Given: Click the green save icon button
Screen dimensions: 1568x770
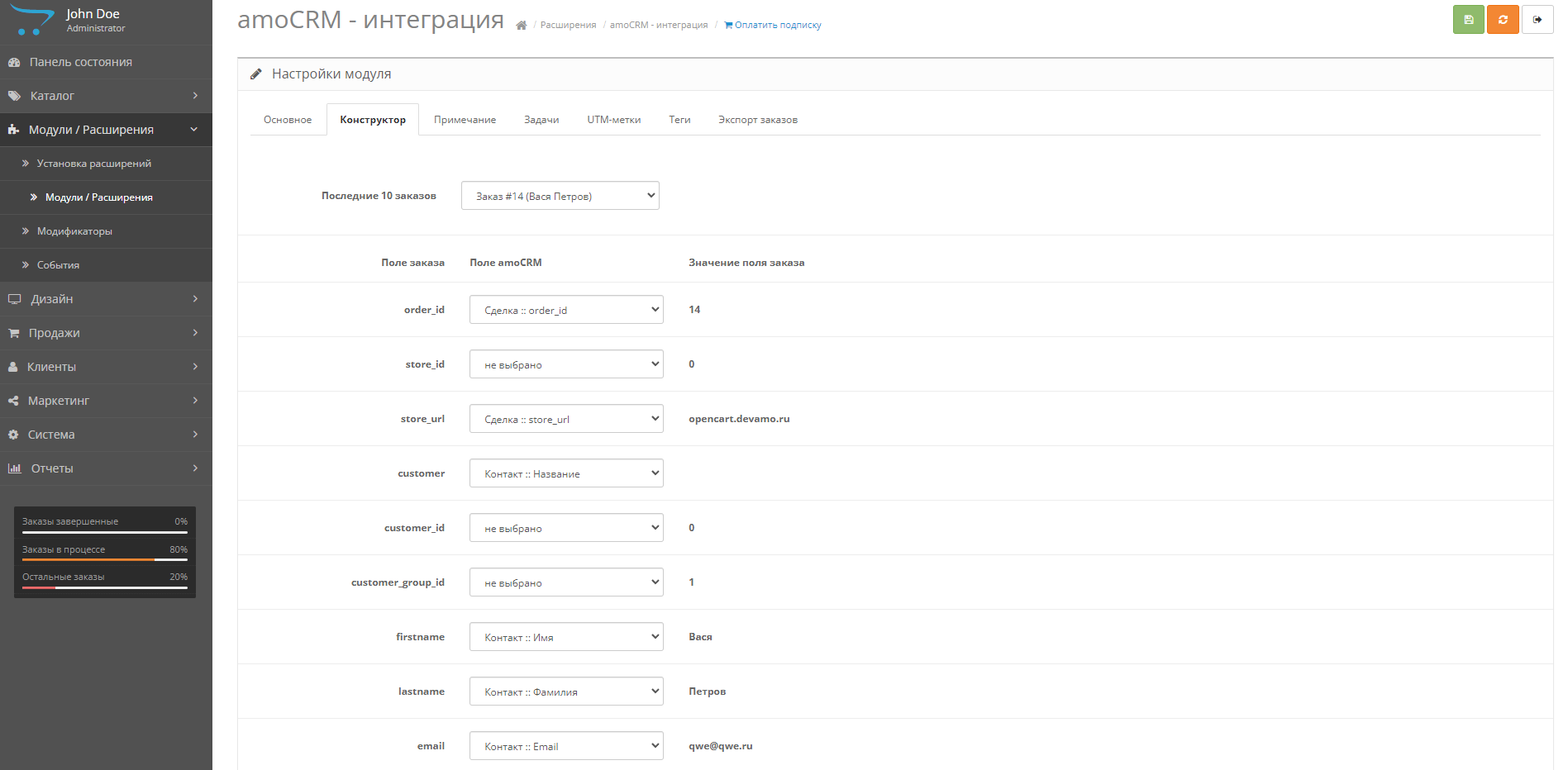Looking at the screenshot, I should pyautogui.click(x=1468, y=20).
